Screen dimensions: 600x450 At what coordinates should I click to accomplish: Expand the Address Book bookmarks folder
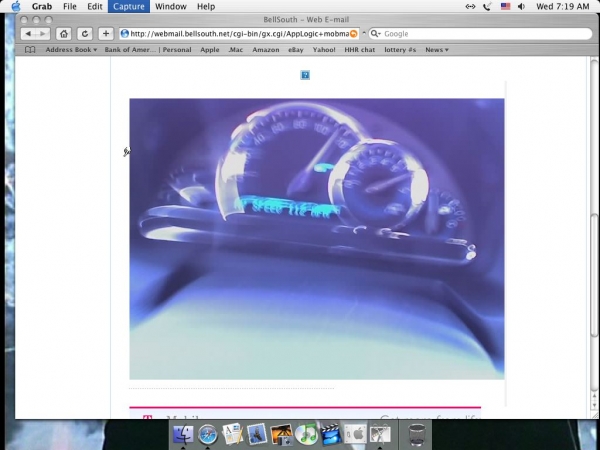pos(71,49)
